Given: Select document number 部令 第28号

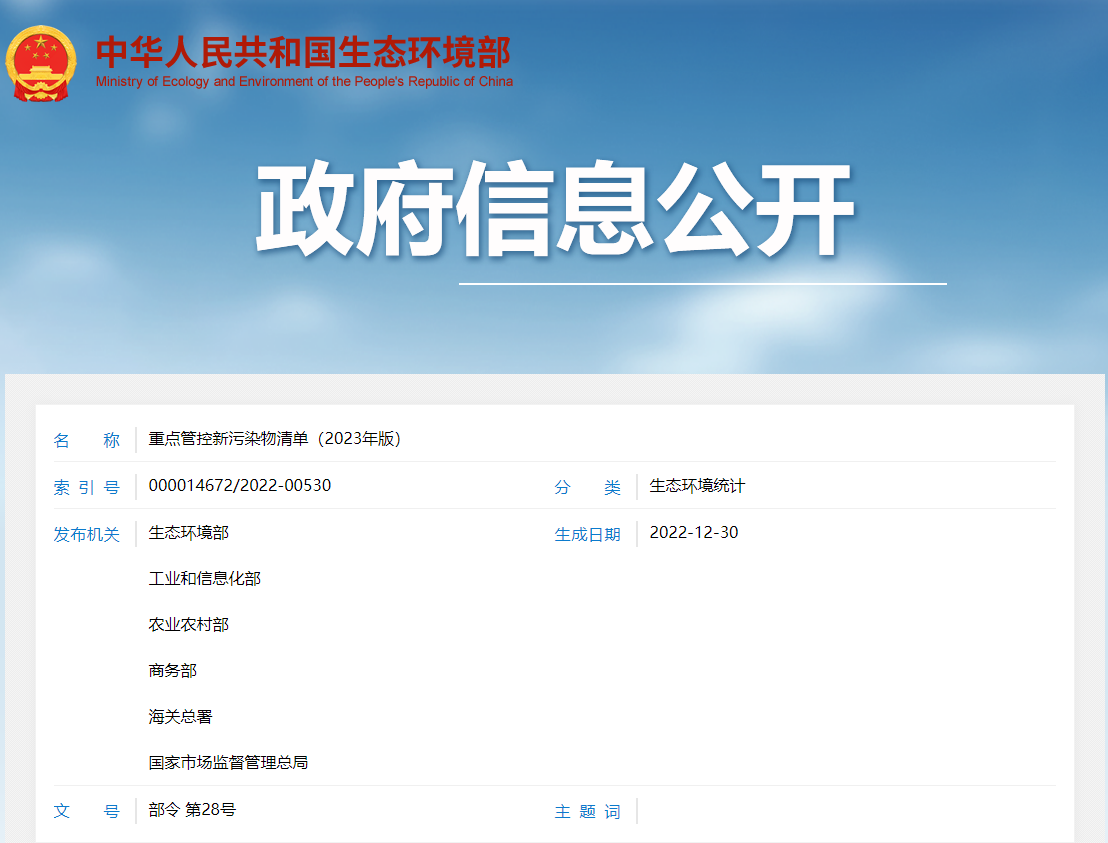Looking at the screenshot, I should [x=192, y=810].
